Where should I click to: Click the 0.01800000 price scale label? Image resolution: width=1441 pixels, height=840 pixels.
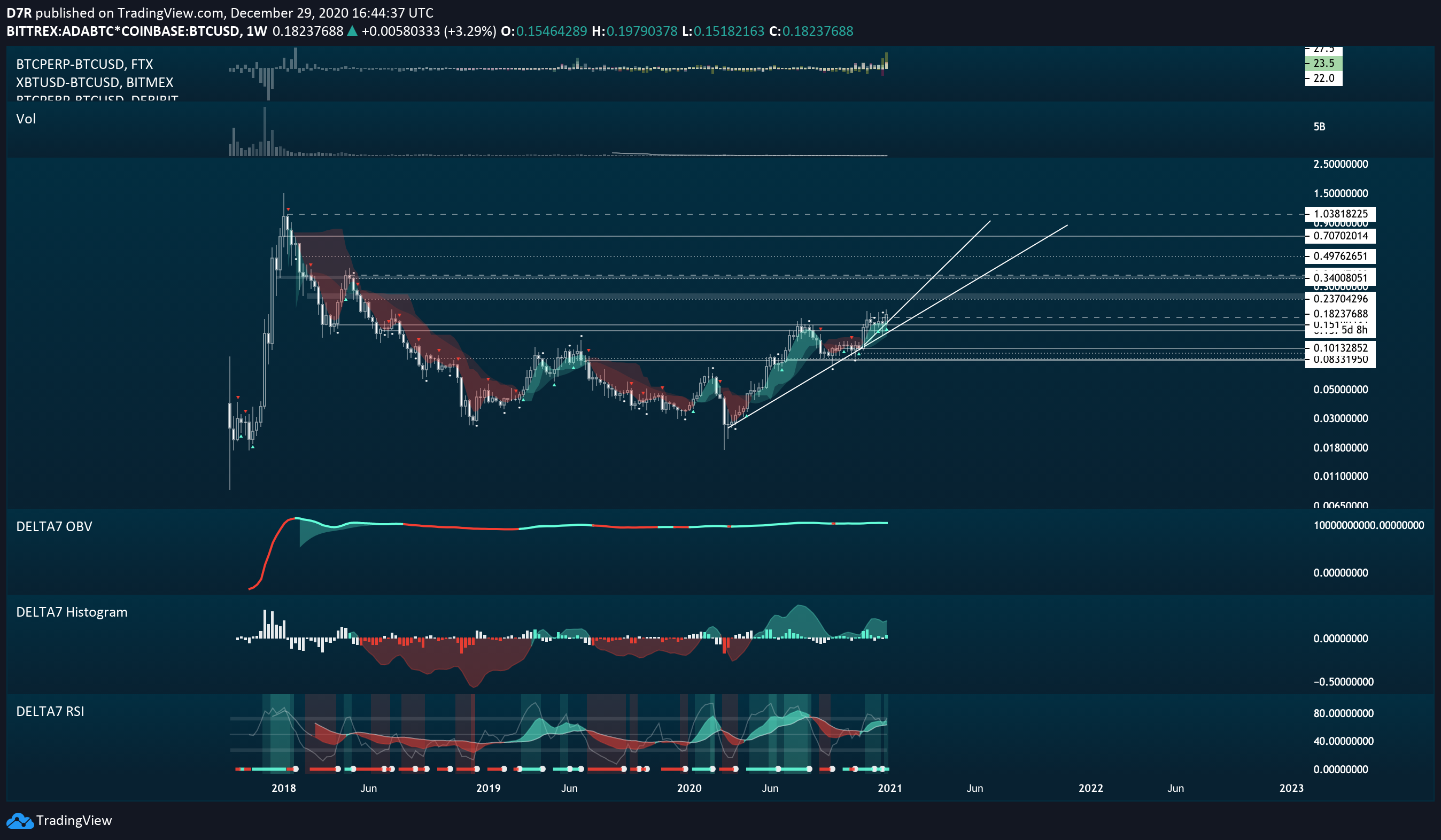pyautogui.click(x=1341, y=448)
